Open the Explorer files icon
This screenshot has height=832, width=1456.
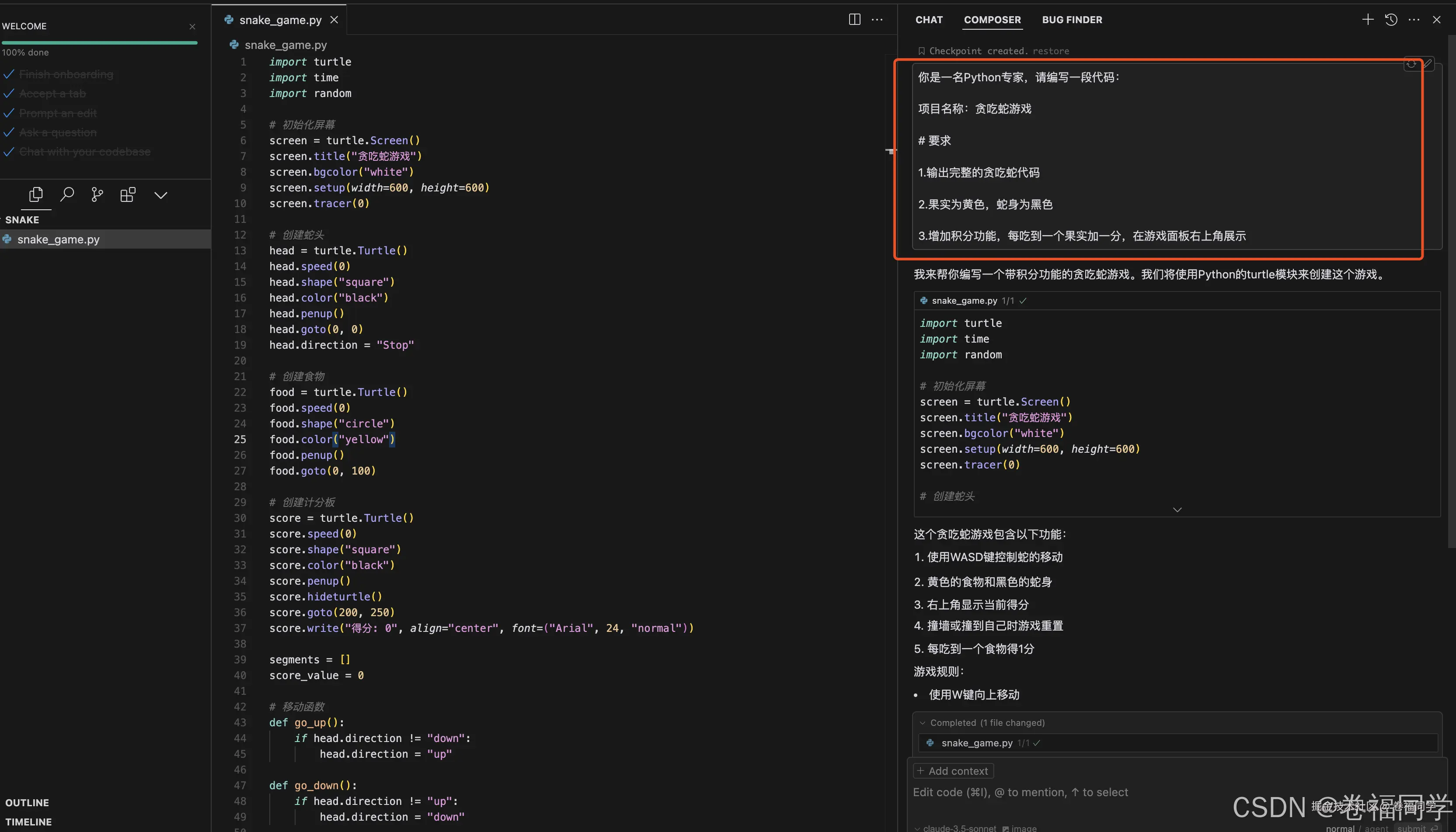point(35,195)
